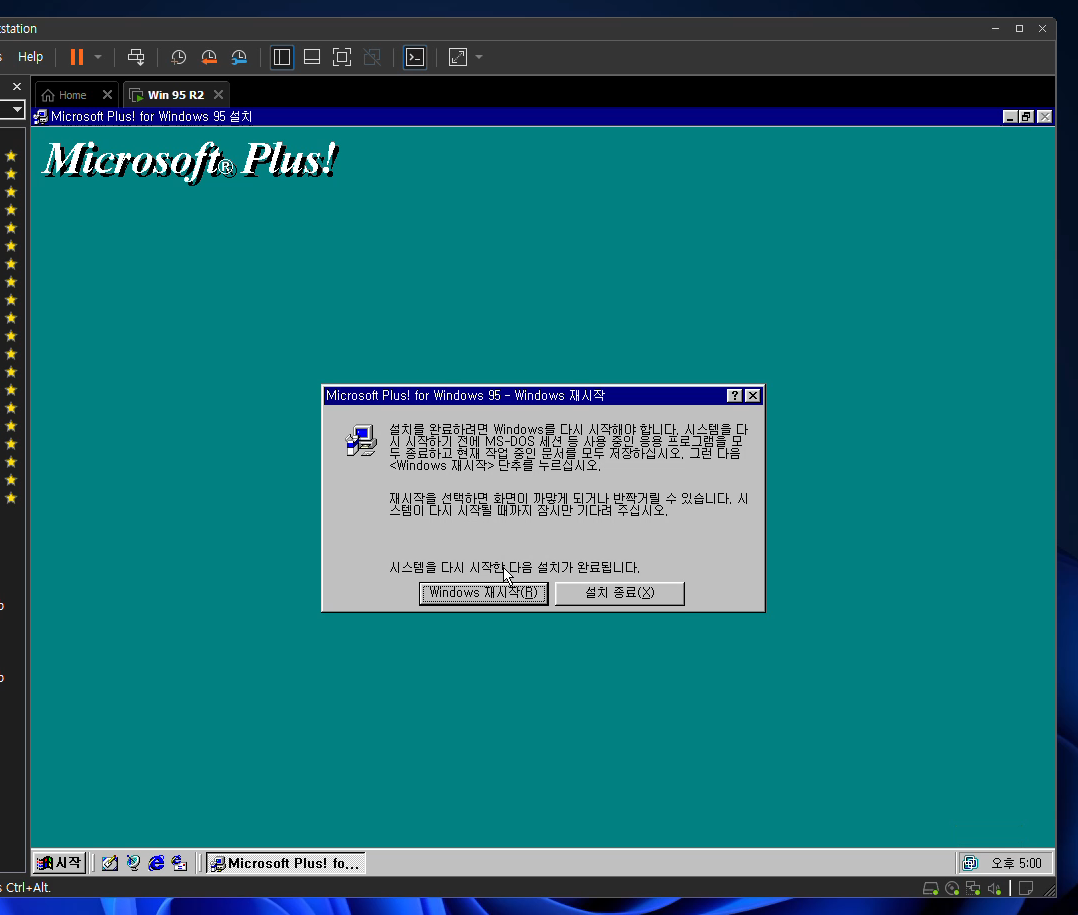The width and height of the screenshot is (1078, 915).
Task: Toggle the library sidebar panel view
Action: pos(281,57)
